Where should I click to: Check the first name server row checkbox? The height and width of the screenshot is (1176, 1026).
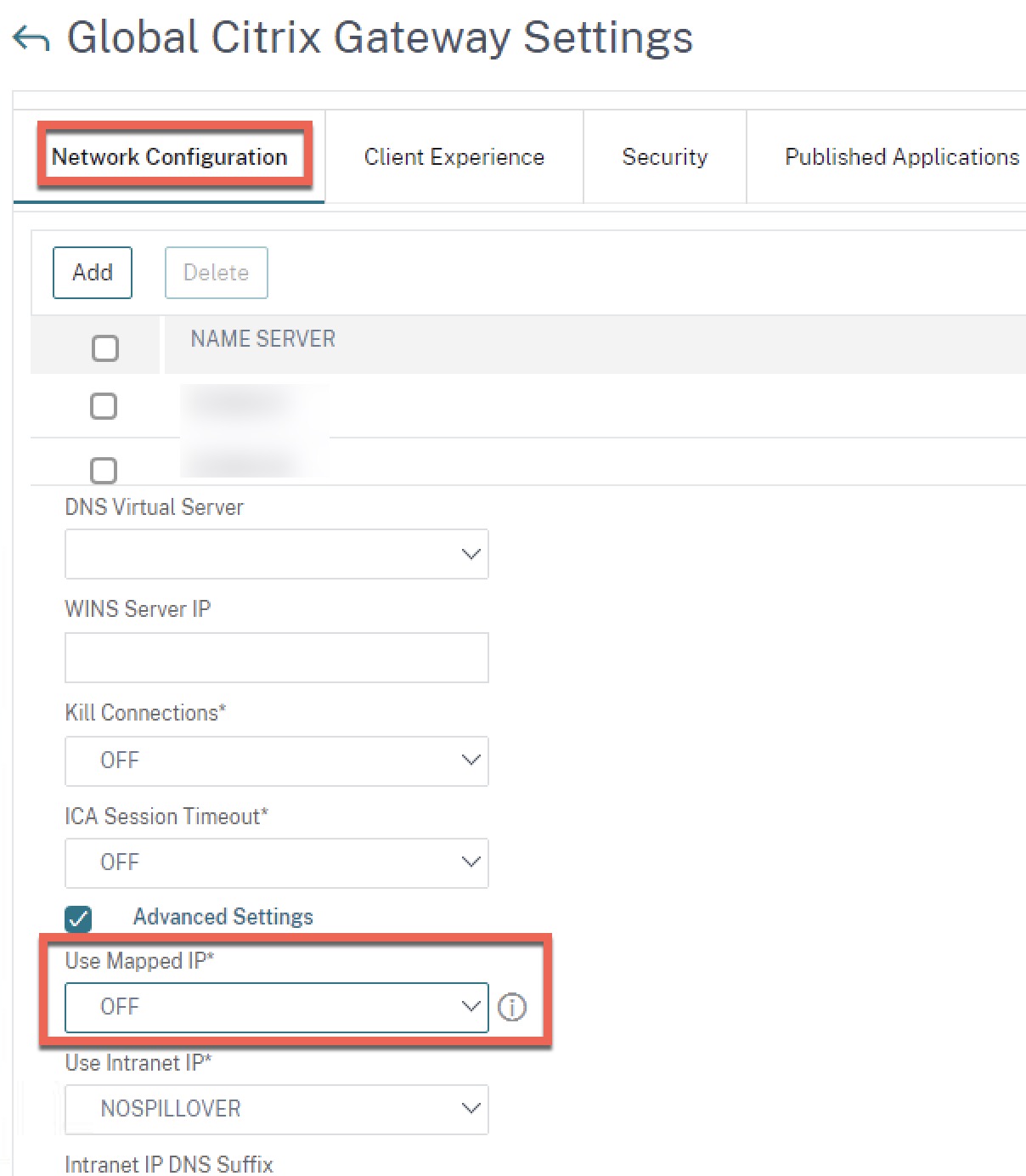[104, 406]
